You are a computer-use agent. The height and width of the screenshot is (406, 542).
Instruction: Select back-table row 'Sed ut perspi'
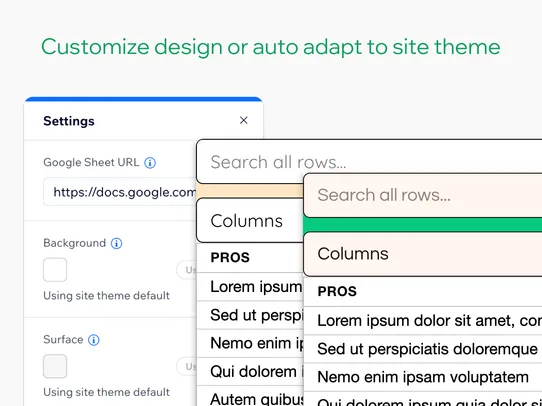click(250, 315)
